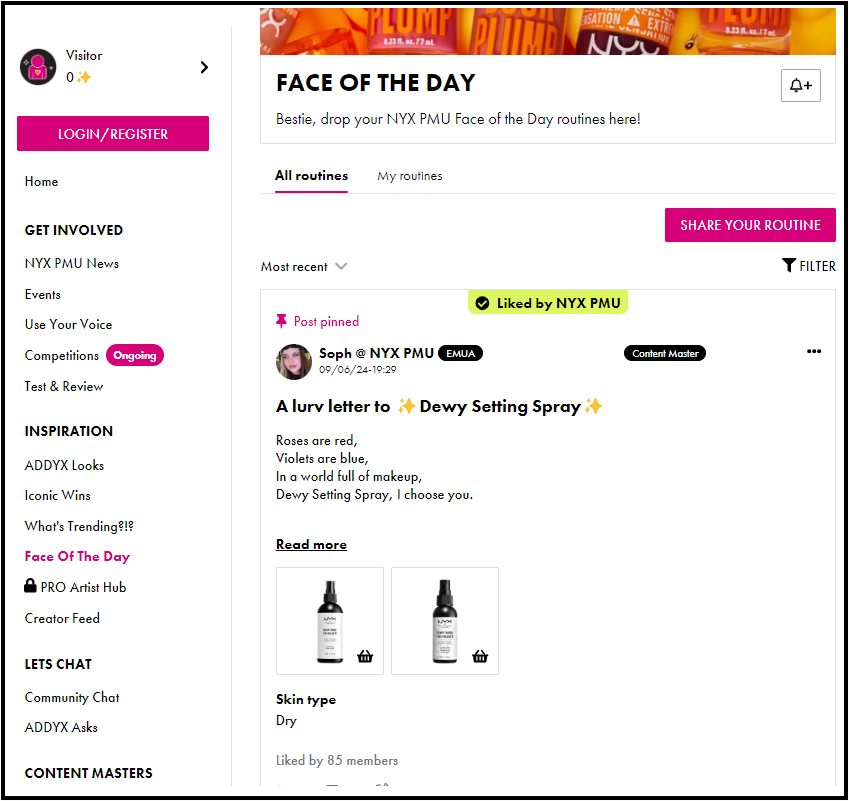The image size is (849, 801).
Task: Navigate to Community Chat
Action: pos(72,697)
